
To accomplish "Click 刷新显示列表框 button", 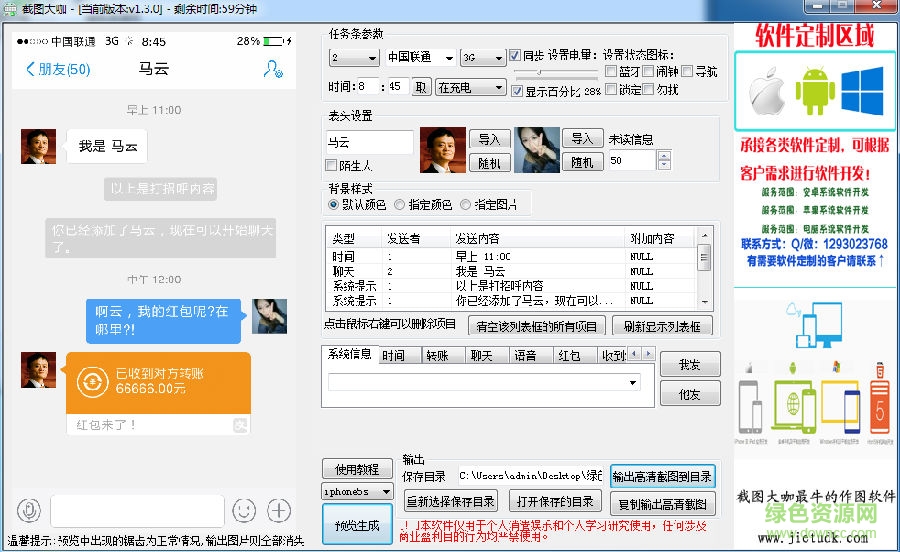I will (x=662, y=326).
